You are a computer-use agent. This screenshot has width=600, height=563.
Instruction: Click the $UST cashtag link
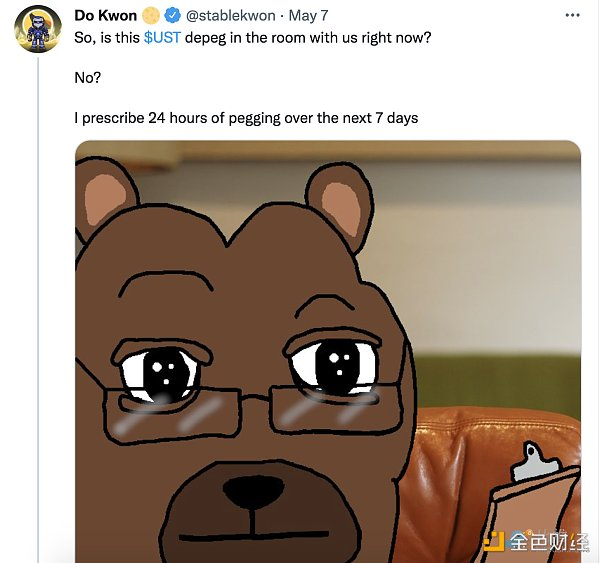[x=163, y=36]
